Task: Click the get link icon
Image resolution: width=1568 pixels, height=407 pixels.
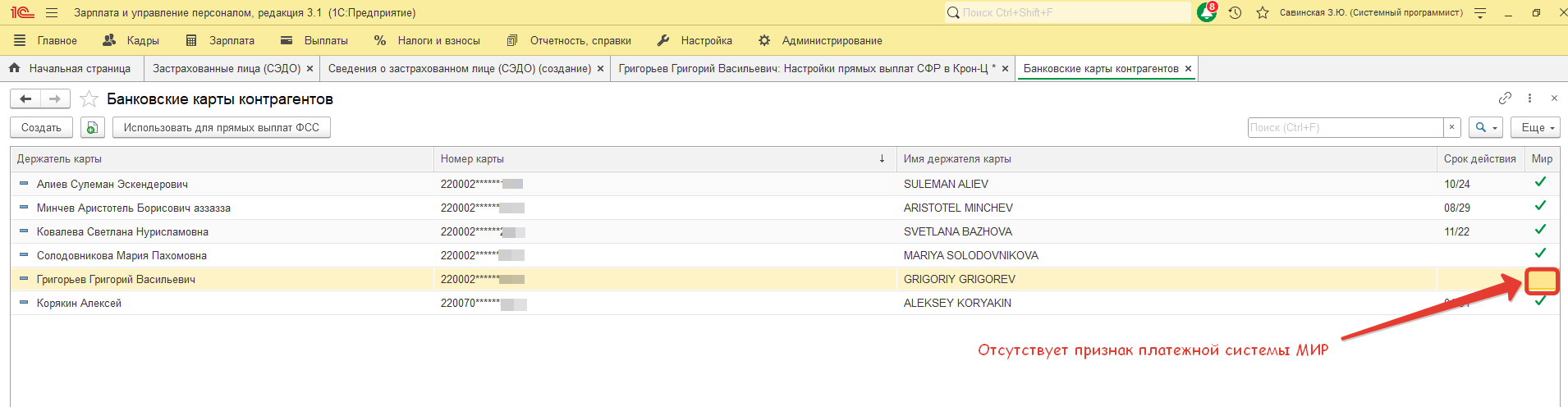Action: click(x=1505, y=98)
